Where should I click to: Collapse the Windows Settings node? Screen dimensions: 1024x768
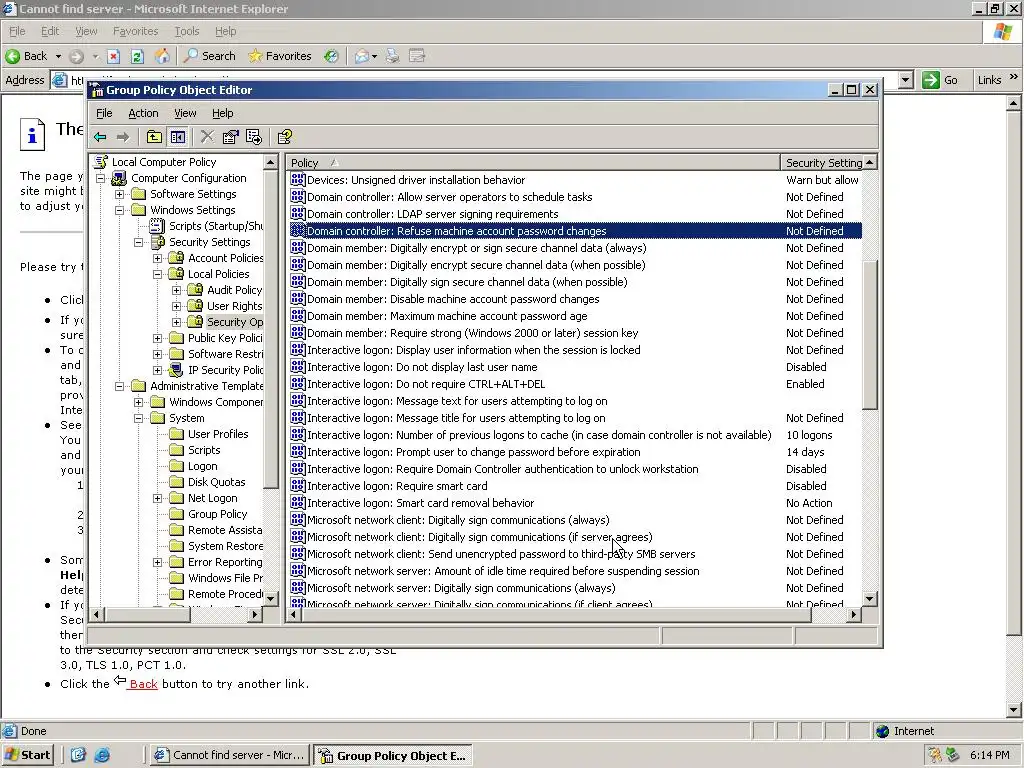point(120,210)
